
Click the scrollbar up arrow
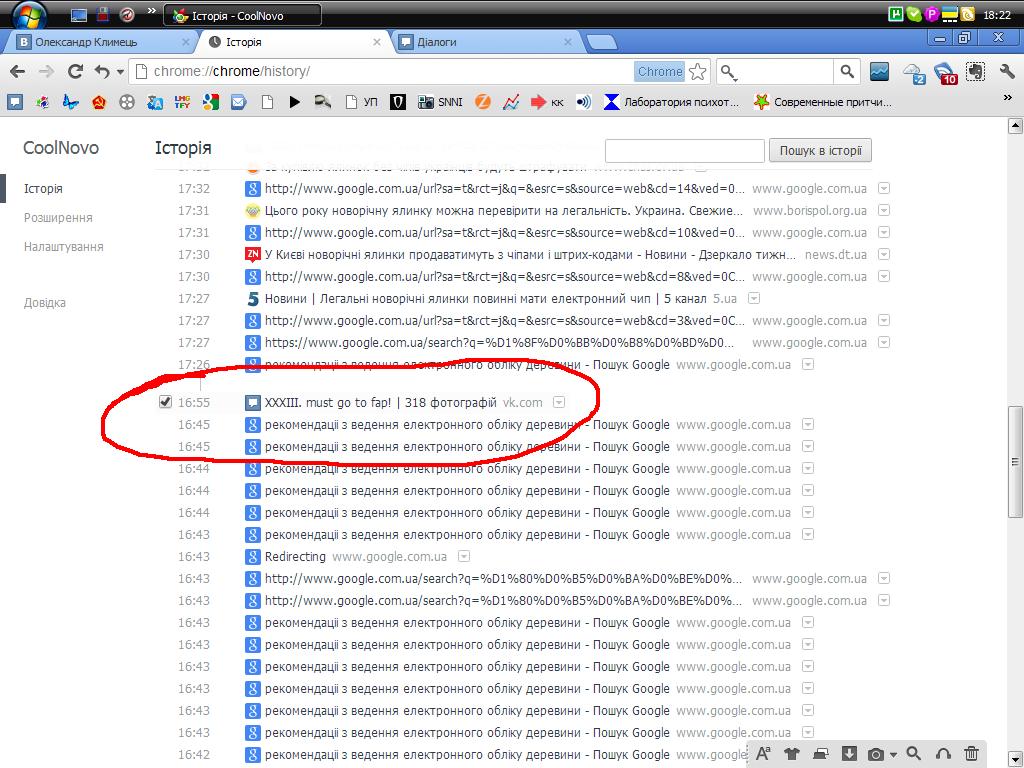click(x=1015, y=125)
